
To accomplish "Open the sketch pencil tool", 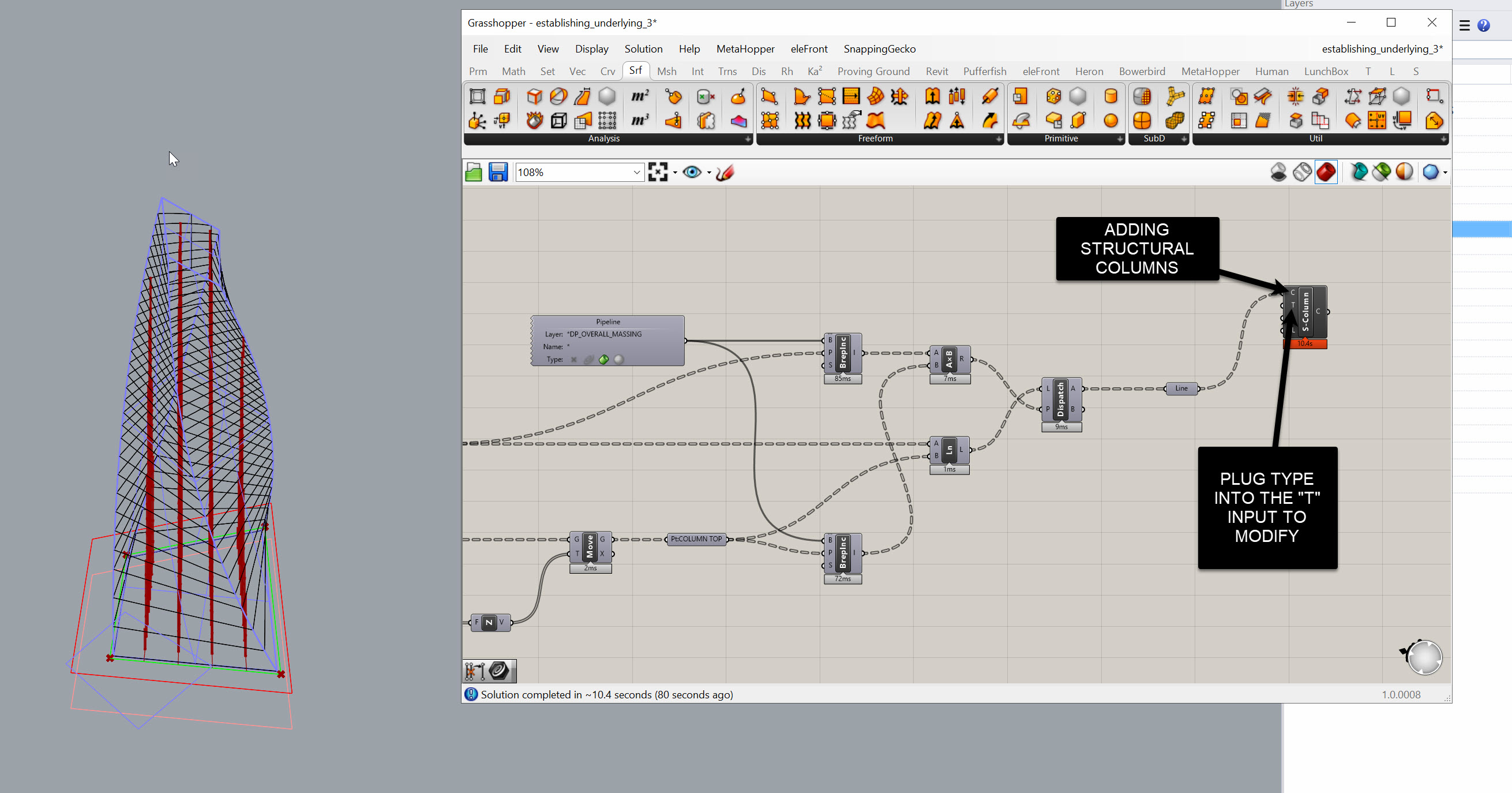I will (725, 172).
